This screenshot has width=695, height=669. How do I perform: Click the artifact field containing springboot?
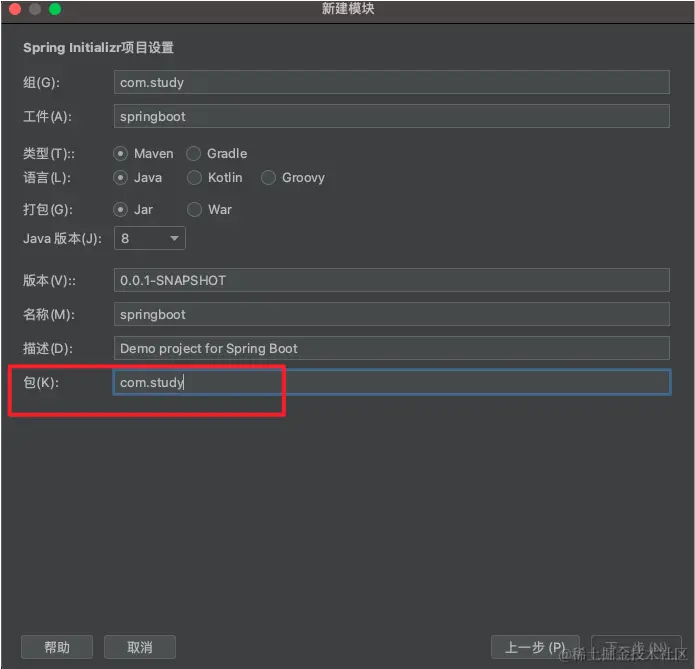(x=392, y=117)
